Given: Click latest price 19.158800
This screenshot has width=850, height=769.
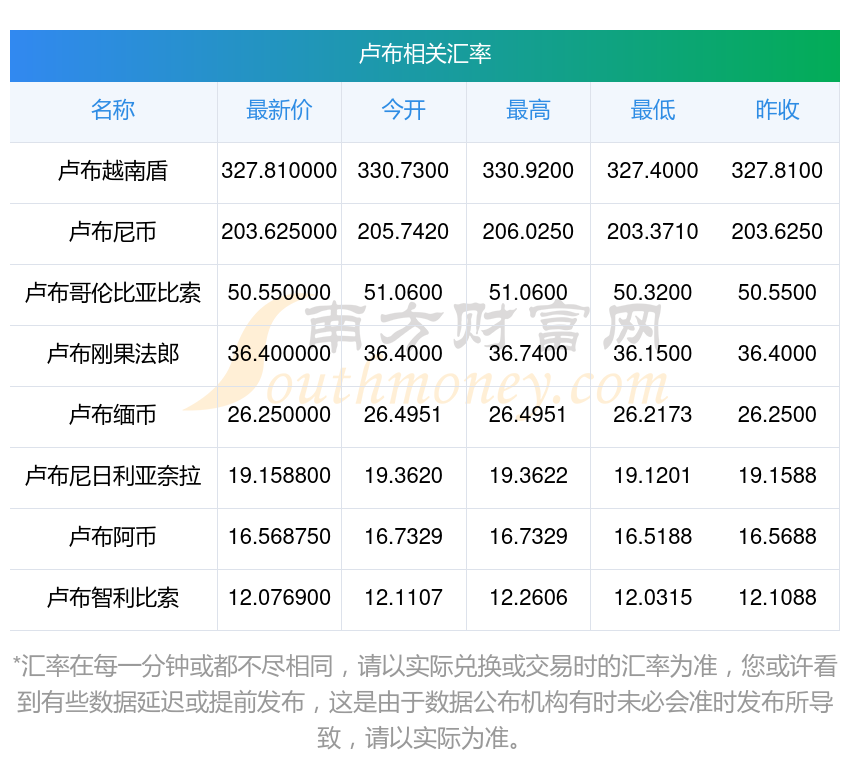Looking at the screenshot, I should [x=279, y=476].
